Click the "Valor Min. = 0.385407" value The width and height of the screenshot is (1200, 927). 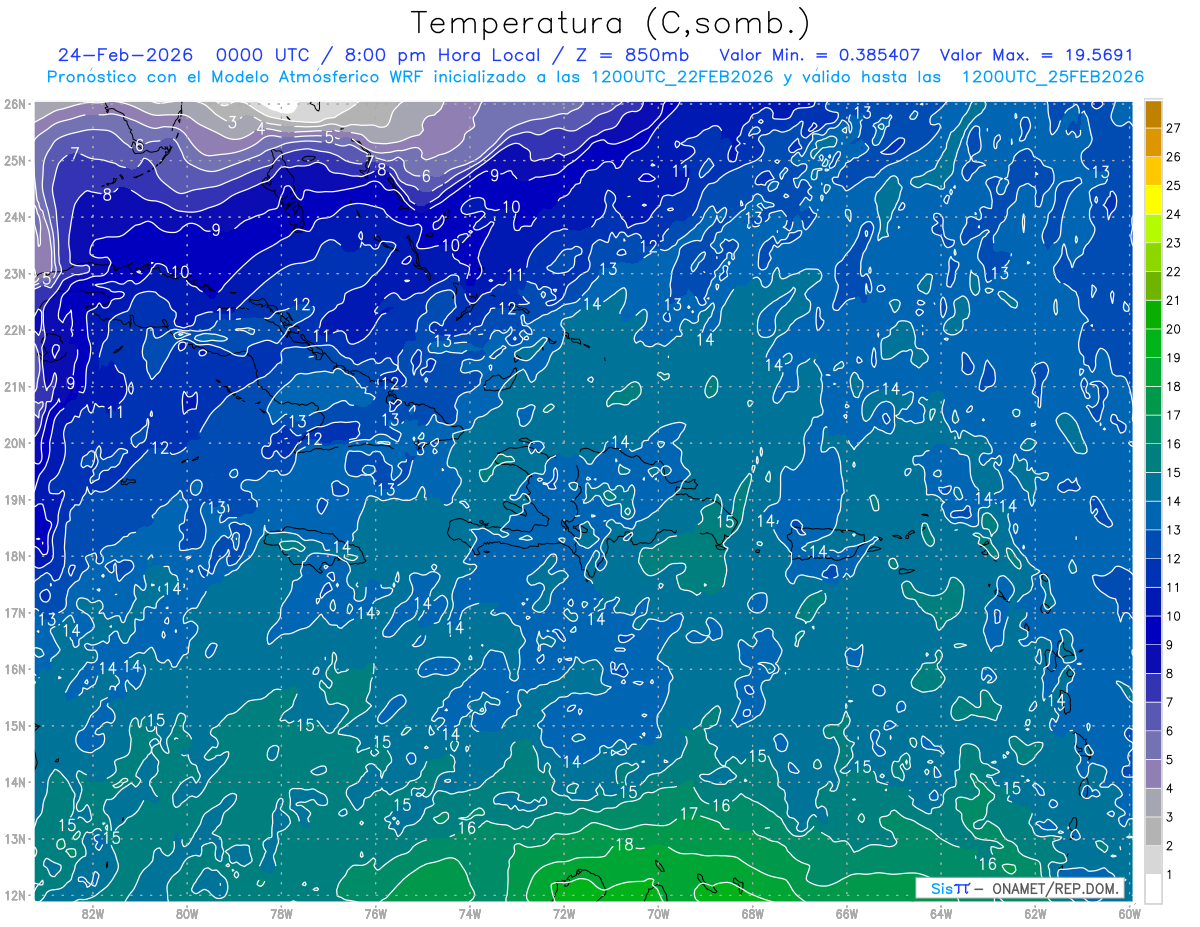click(x=820, y=55)
